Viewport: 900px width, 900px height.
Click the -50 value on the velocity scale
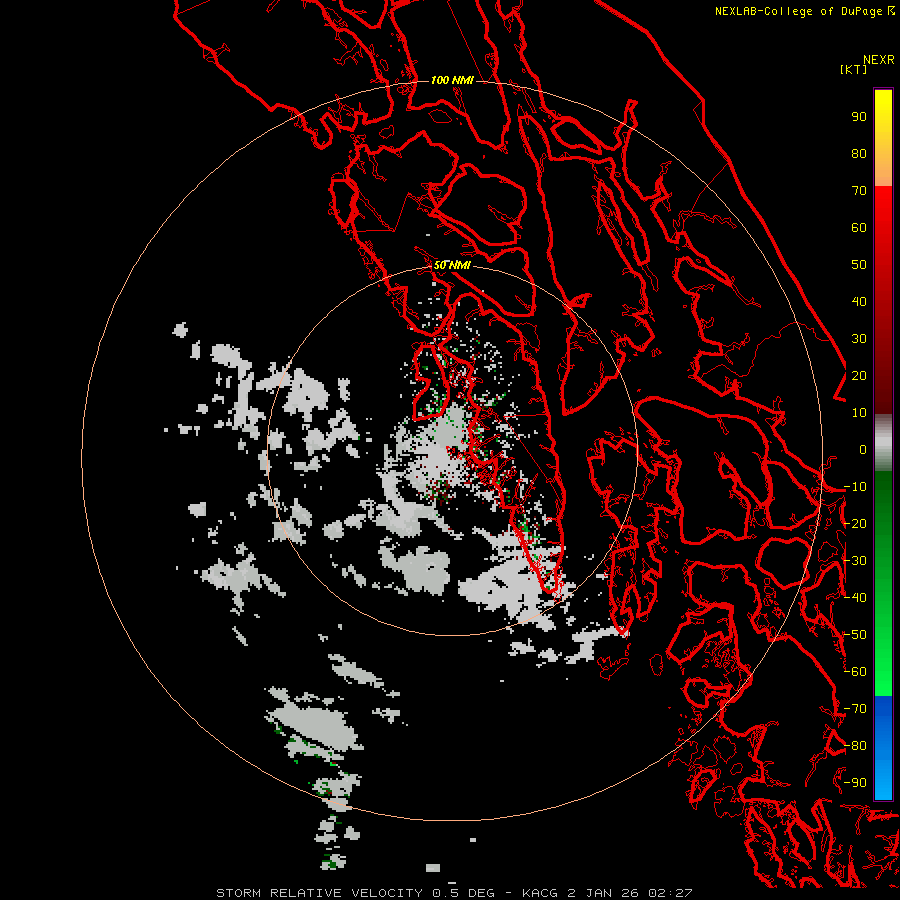tap(855, 635)
